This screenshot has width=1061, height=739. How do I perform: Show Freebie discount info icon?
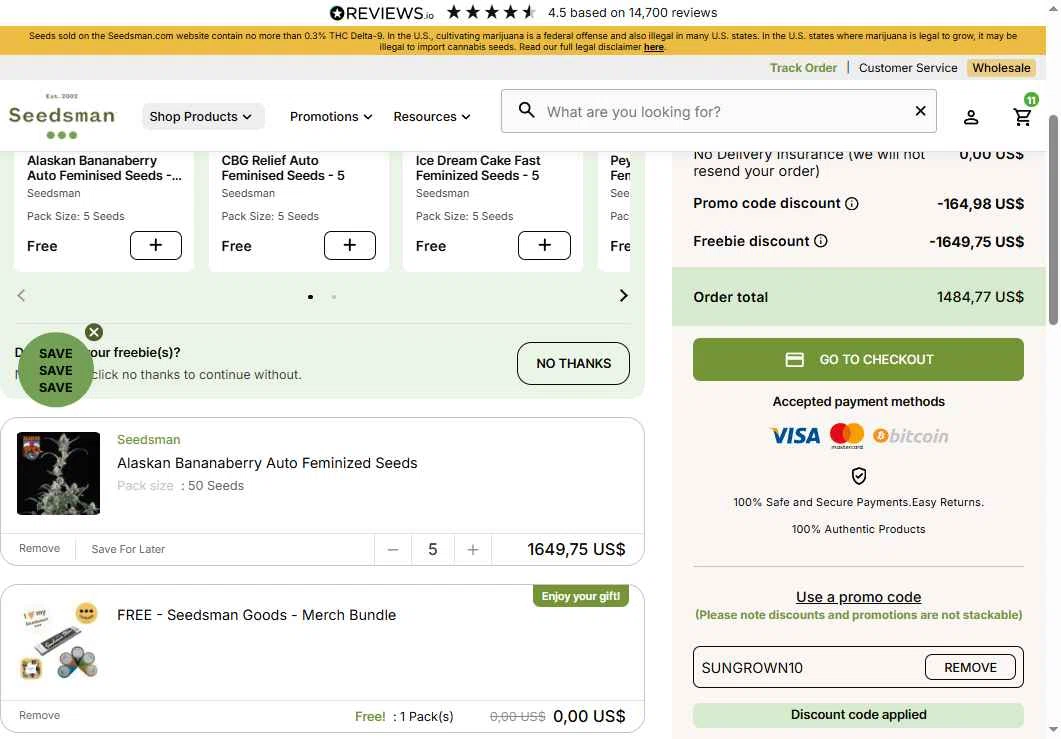click(821, 241)
